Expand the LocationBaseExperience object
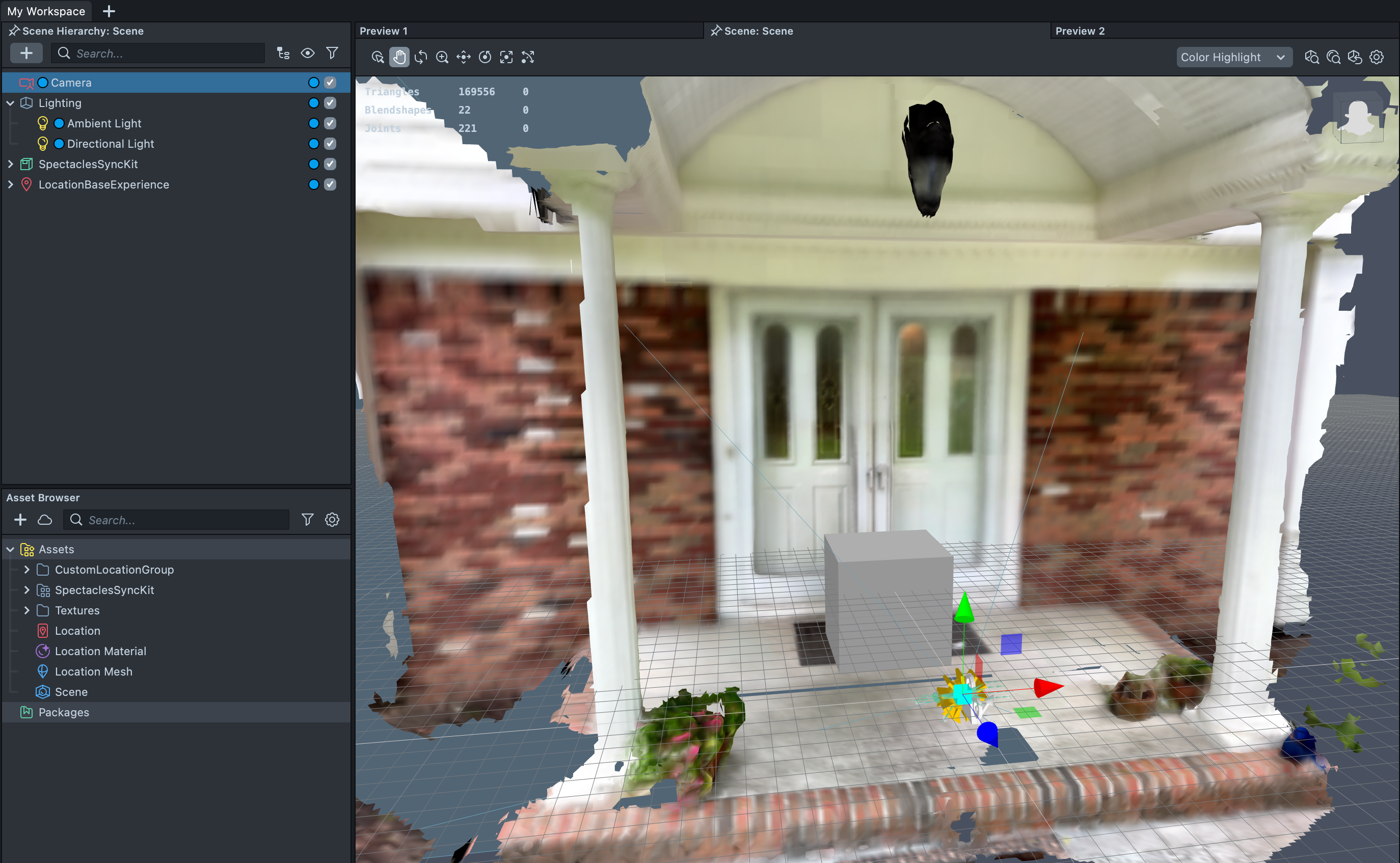Screen dimensions: 1400x863 coord(10,184)
